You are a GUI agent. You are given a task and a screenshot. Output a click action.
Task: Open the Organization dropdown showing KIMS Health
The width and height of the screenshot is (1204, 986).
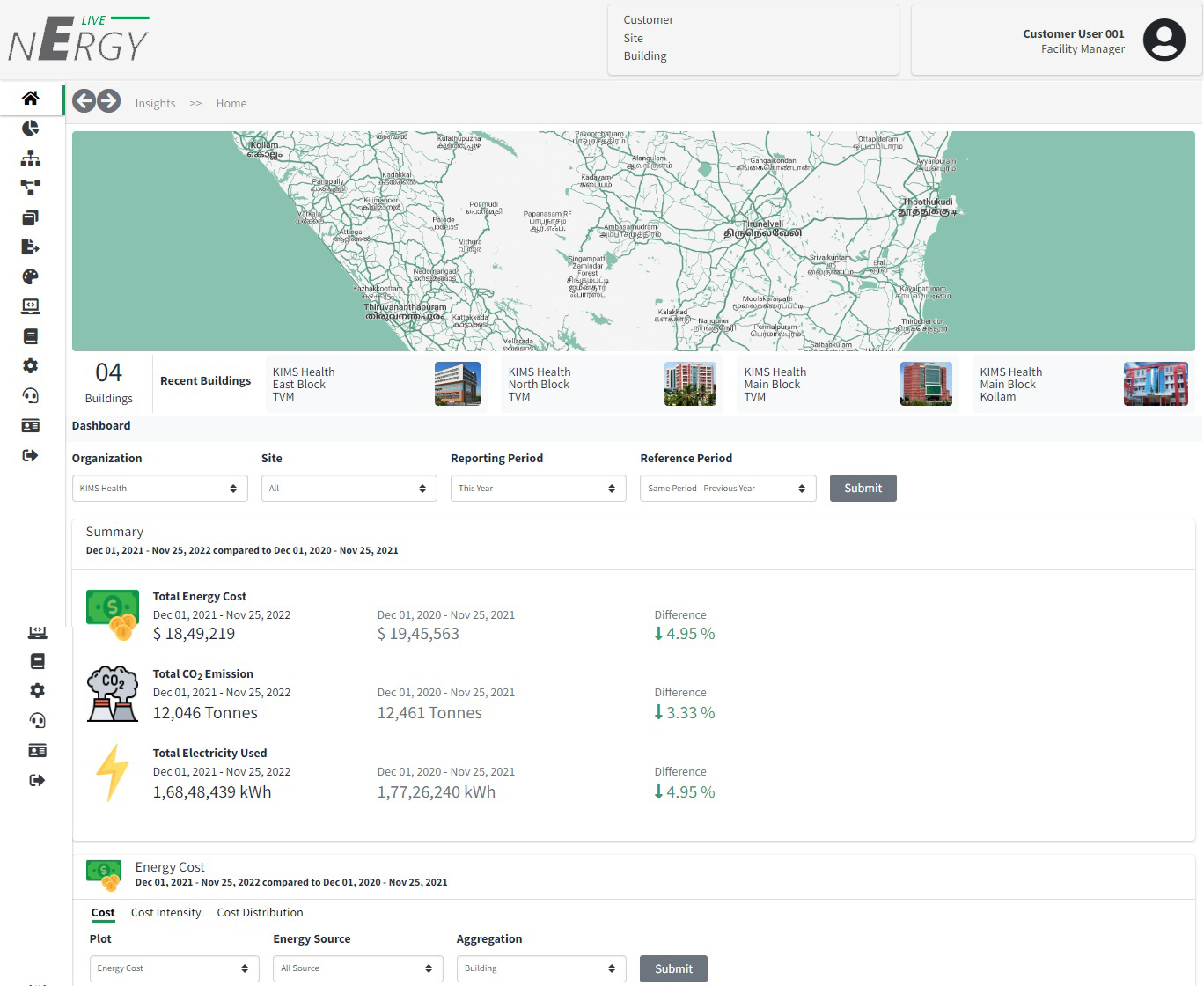coord(159,488)
